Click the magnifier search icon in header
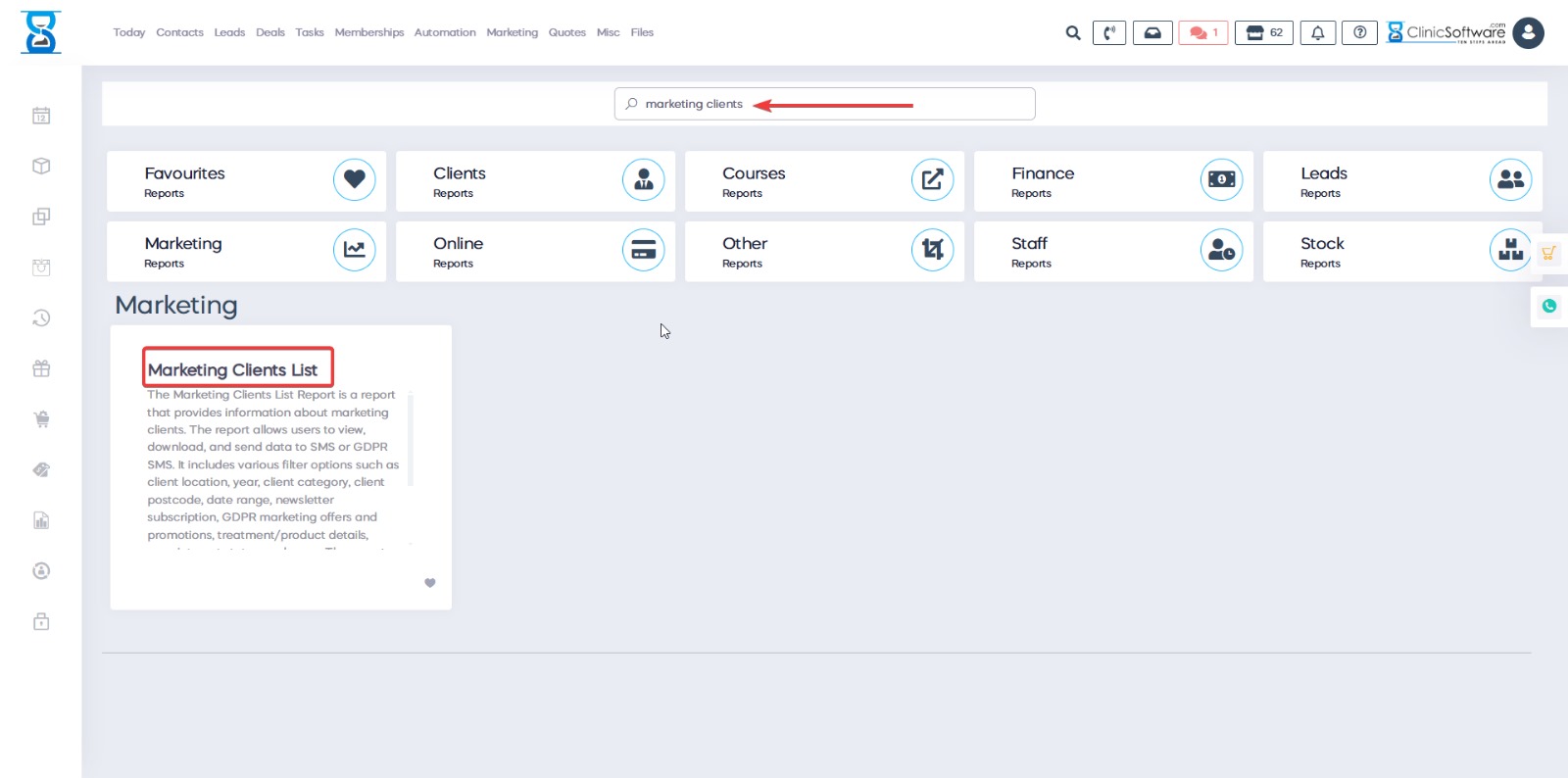The width and height of the screenshot is (1568, 778). tap(1073, 33)
